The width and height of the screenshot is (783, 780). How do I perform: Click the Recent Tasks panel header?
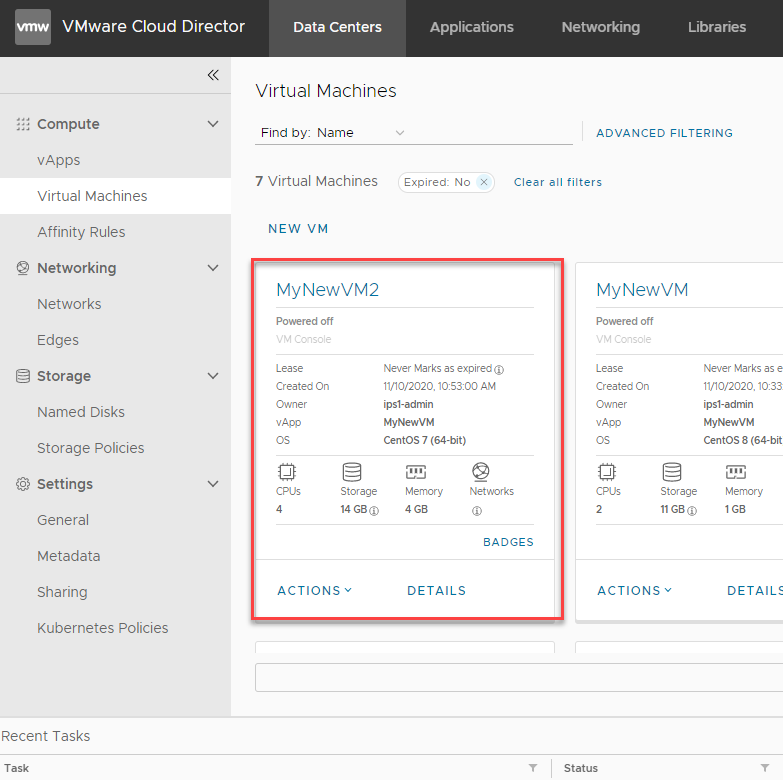click(45, 736)
